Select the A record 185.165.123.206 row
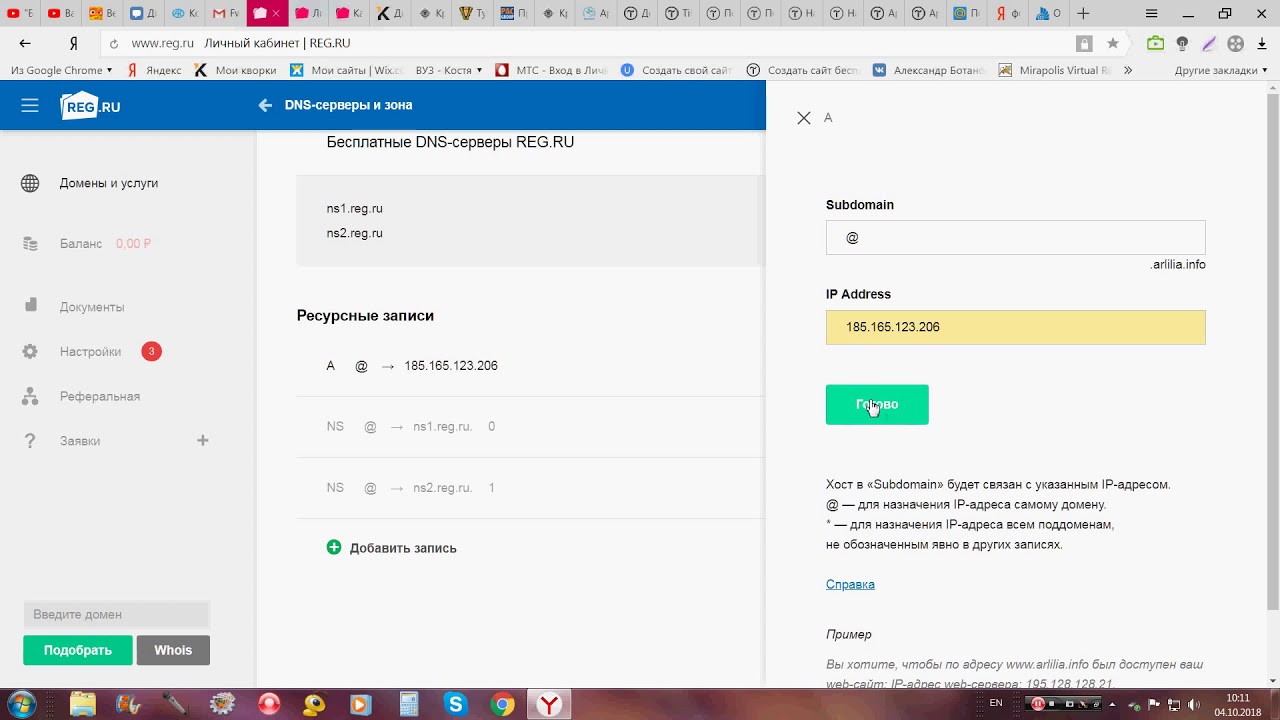1280x720 pixels. [x=530, y=366]
